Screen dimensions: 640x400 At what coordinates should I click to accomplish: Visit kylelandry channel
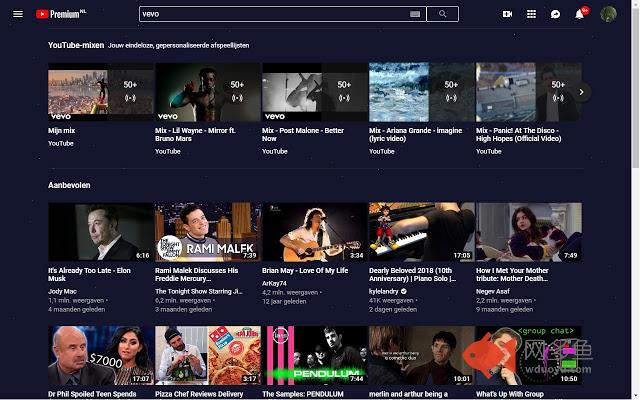click(x=384, y=291)
